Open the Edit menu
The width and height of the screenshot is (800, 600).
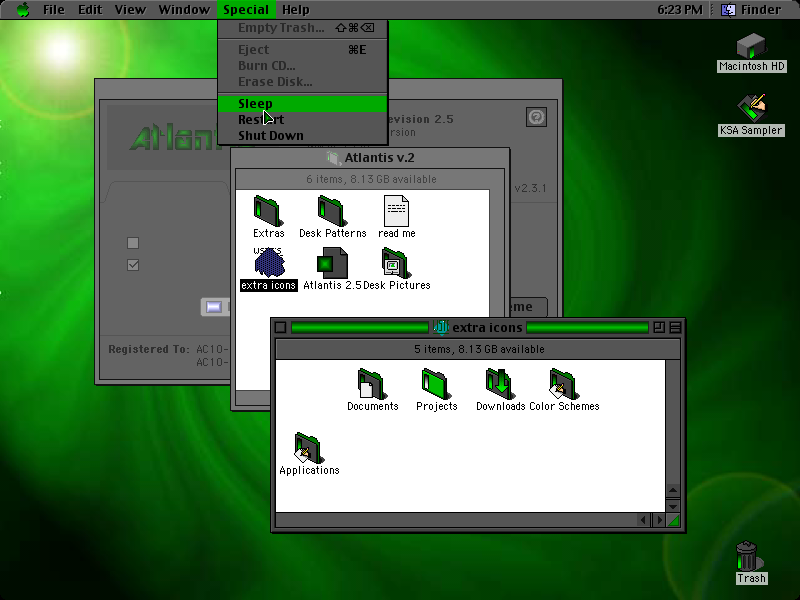tap(90, 10)
